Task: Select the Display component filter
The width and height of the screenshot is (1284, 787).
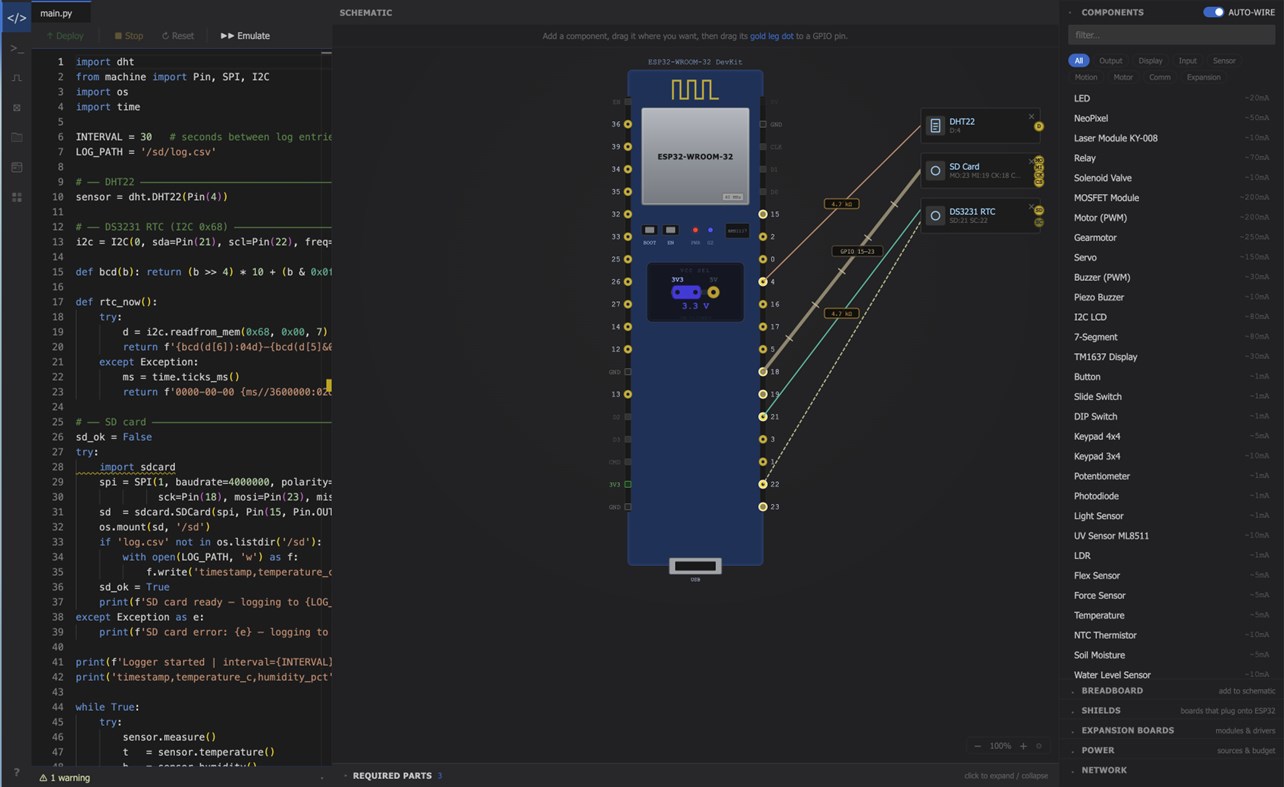Action: coord(1150,61)
